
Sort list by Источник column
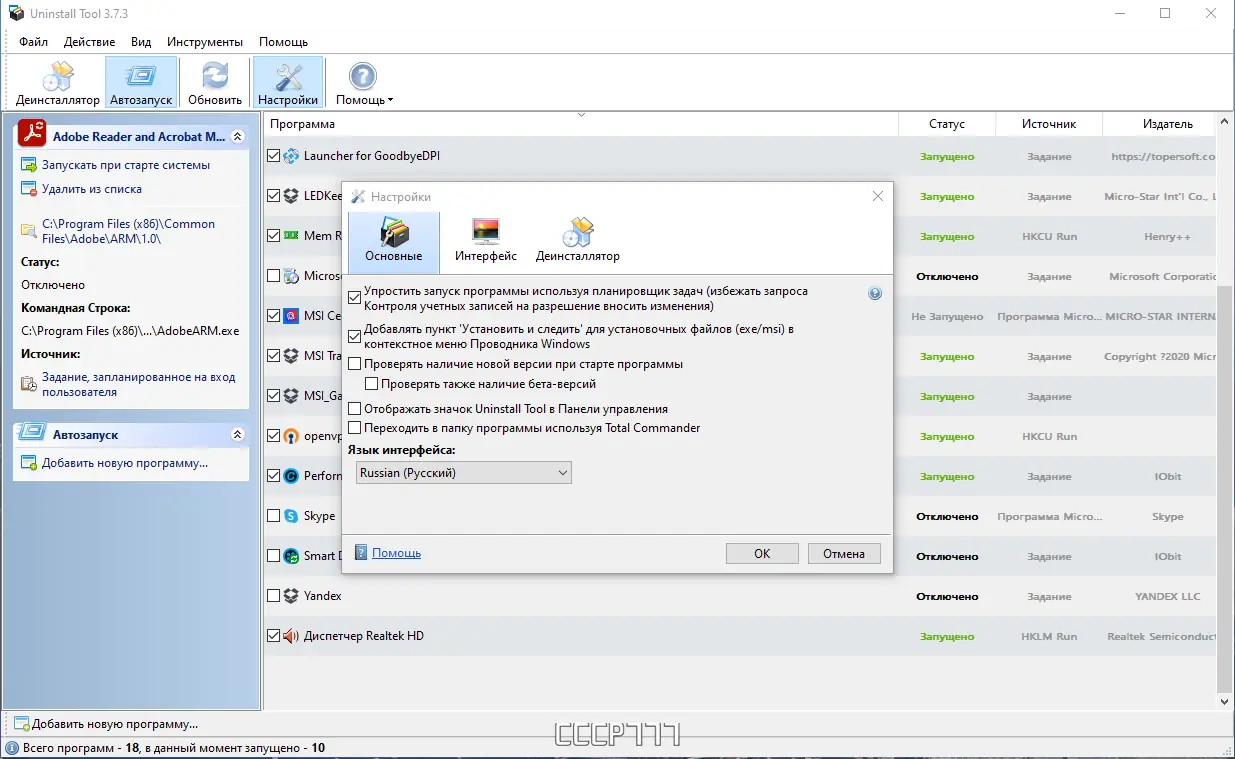[1049, 124]
